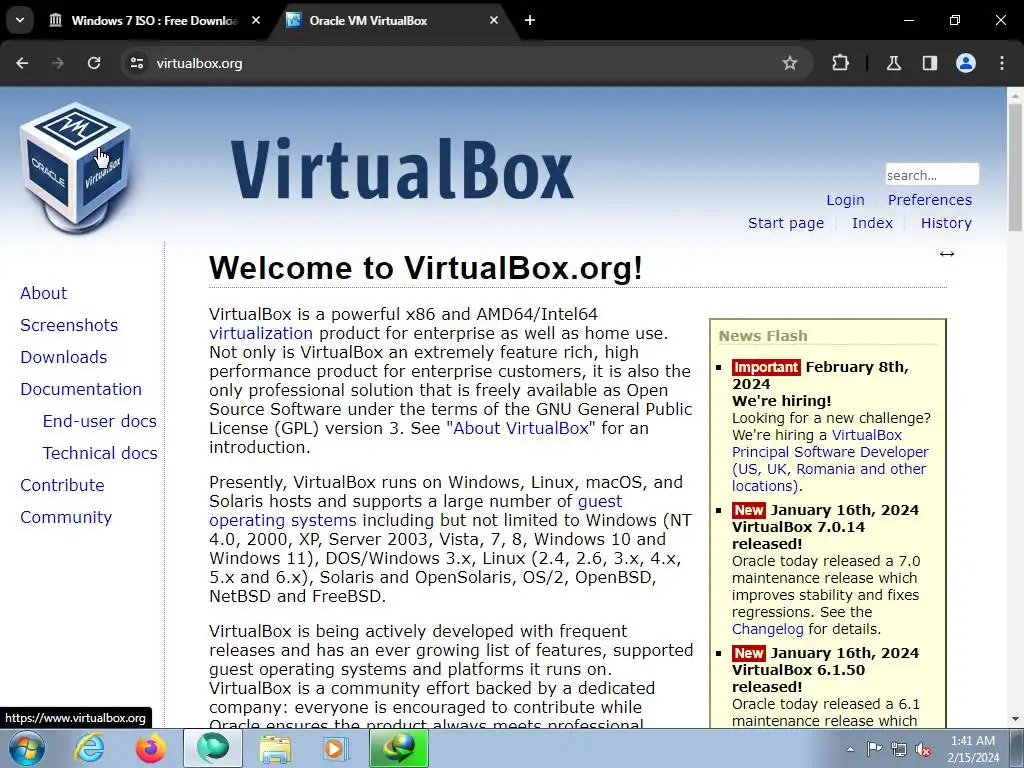This screenshot has width=1024, height=768.
Task: Open the Action Center flag icon
Action: [874, 749]
